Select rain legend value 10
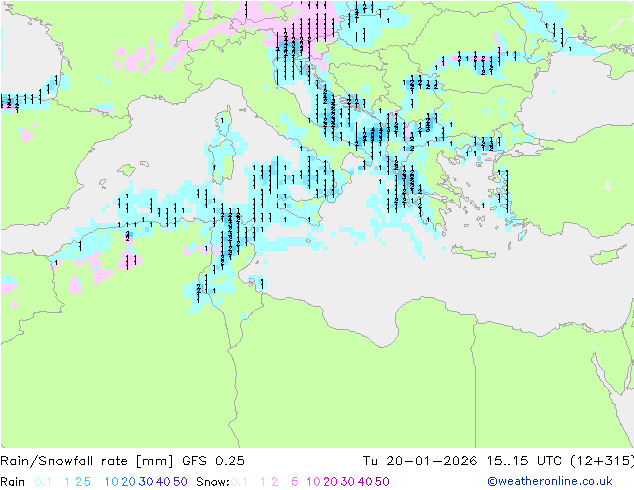This screenshot has height=490, width=634. coord(111,482)
